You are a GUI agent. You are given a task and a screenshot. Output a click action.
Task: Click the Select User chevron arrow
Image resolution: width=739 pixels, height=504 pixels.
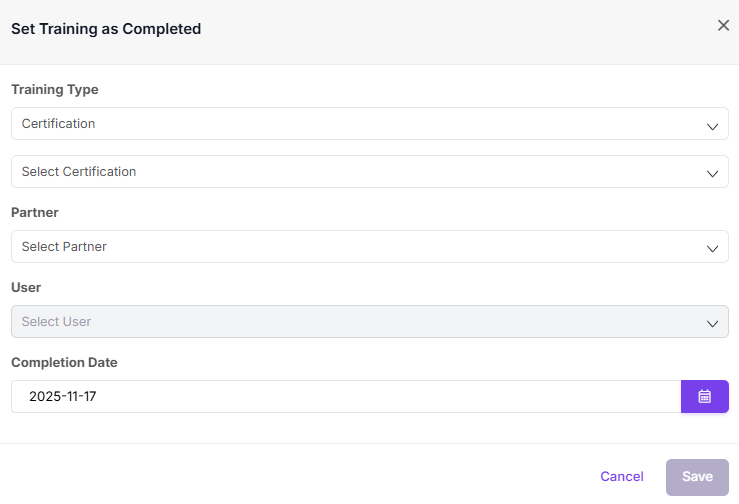712,323
